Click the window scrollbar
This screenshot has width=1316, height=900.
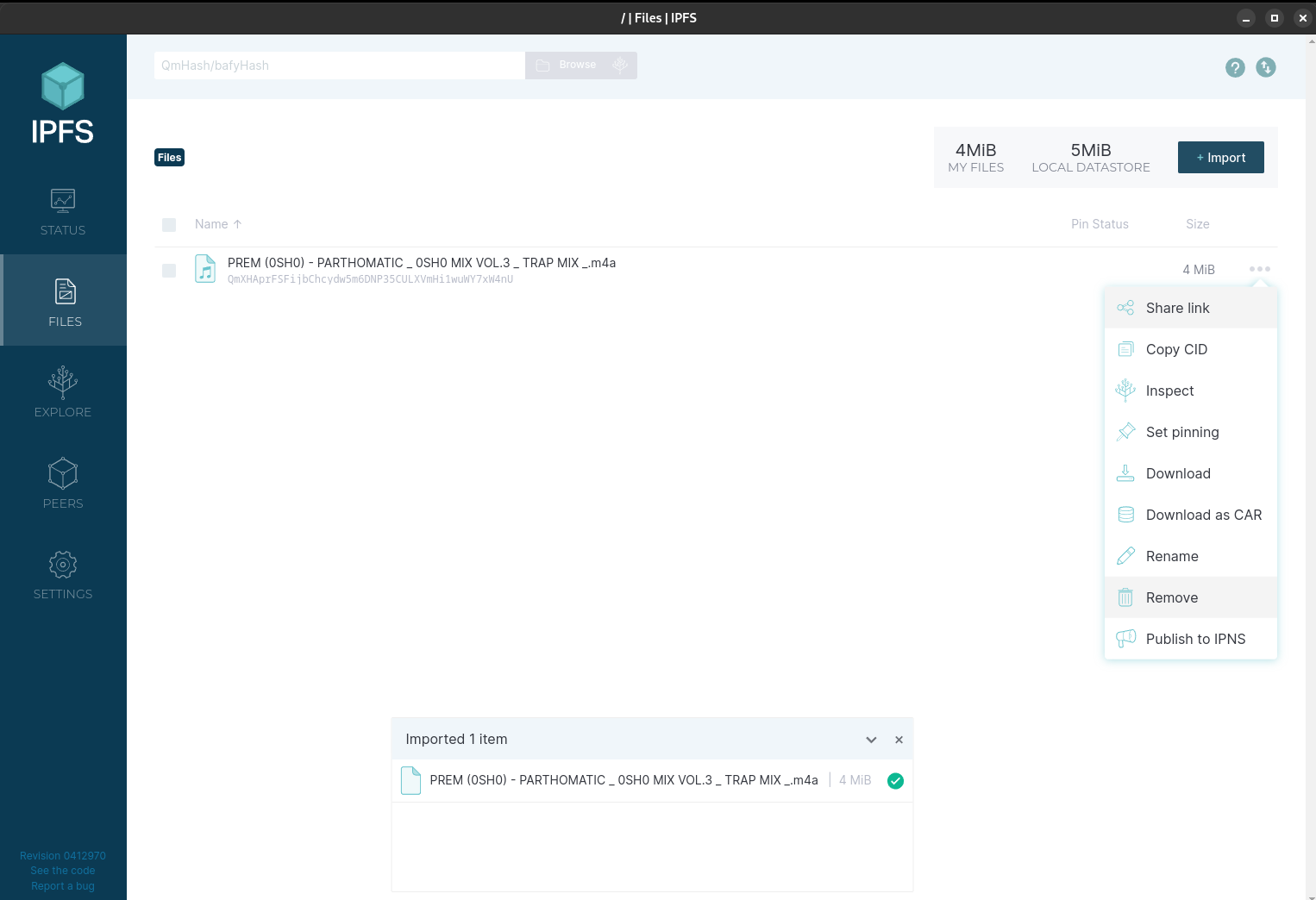coord(1311,466)
